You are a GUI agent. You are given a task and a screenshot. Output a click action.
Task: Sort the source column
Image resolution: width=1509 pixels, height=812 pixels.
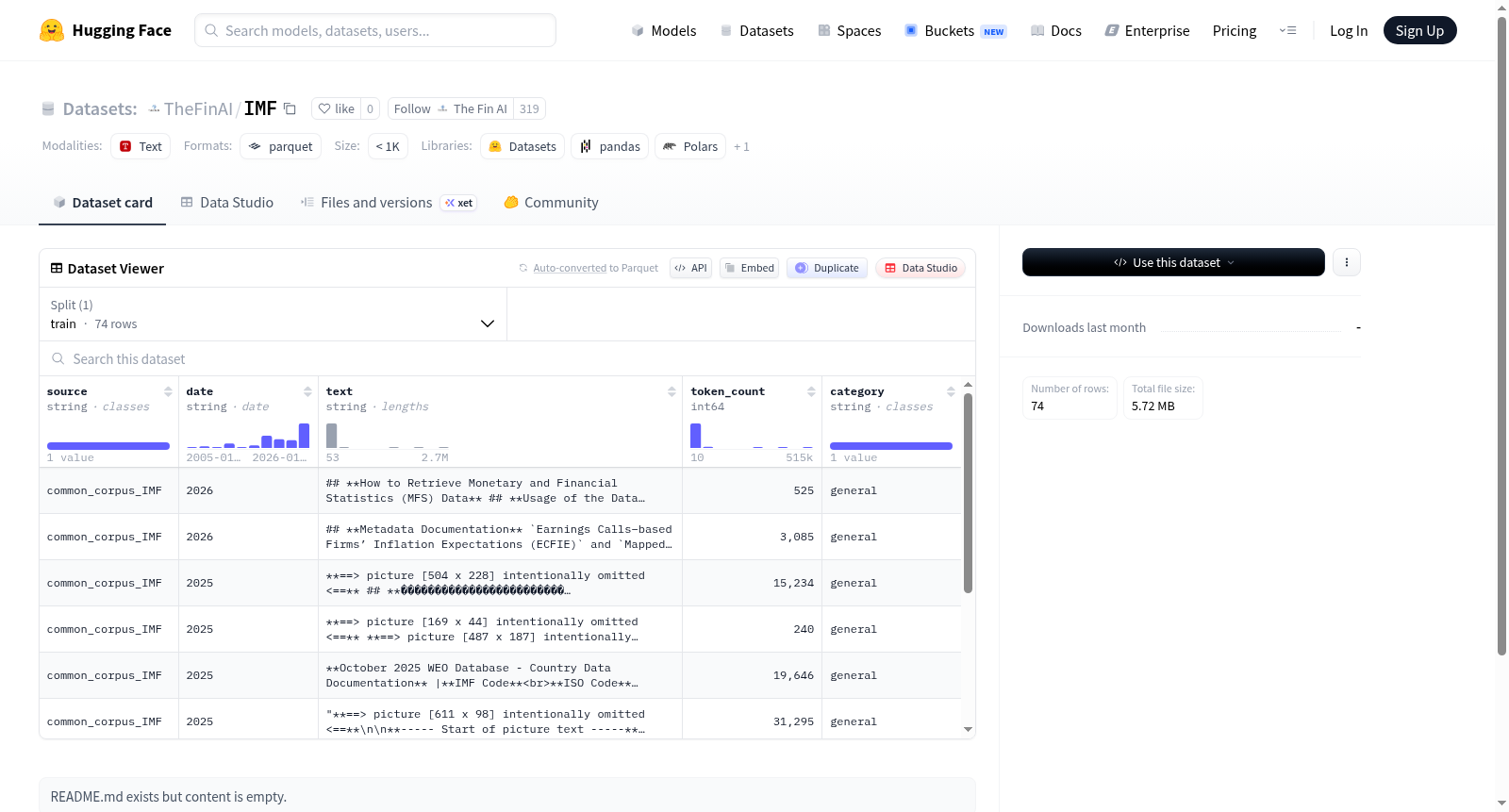(x=168, y=391)
